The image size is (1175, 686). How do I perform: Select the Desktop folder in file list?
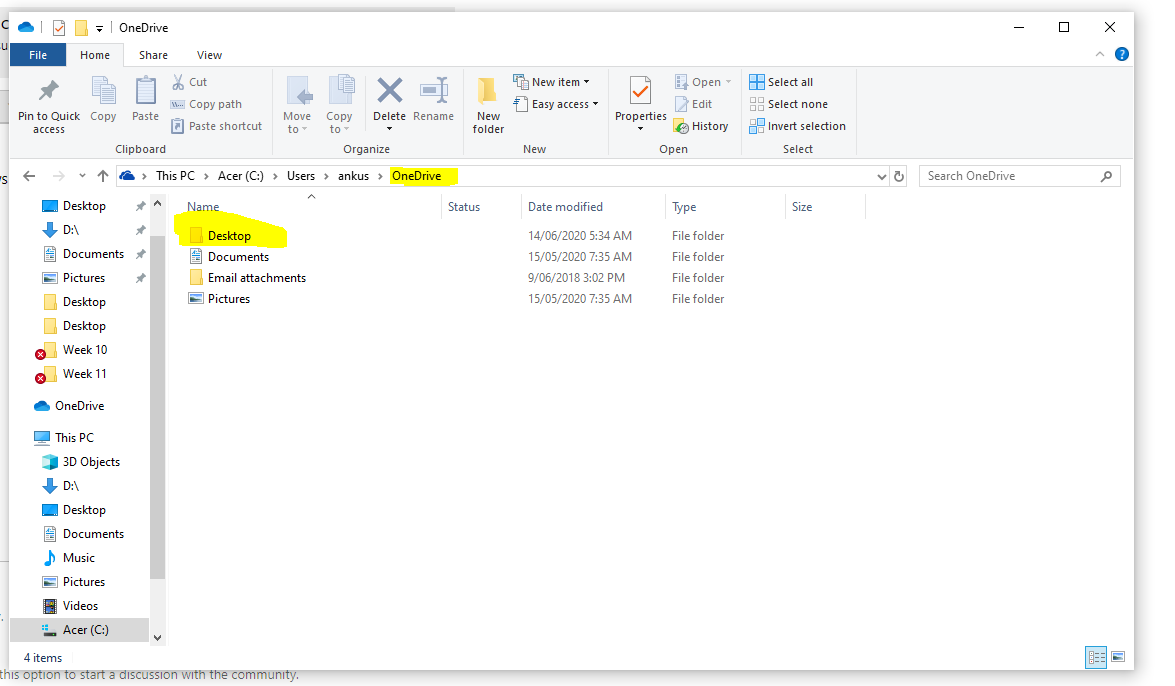coord(229,235)
